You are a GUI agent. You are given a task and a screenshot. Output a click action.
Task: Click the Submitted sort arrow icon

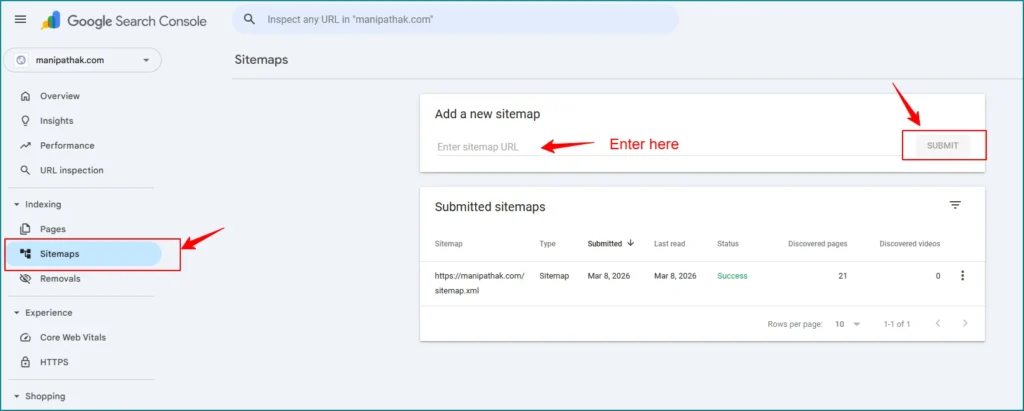tap(630, 242)
